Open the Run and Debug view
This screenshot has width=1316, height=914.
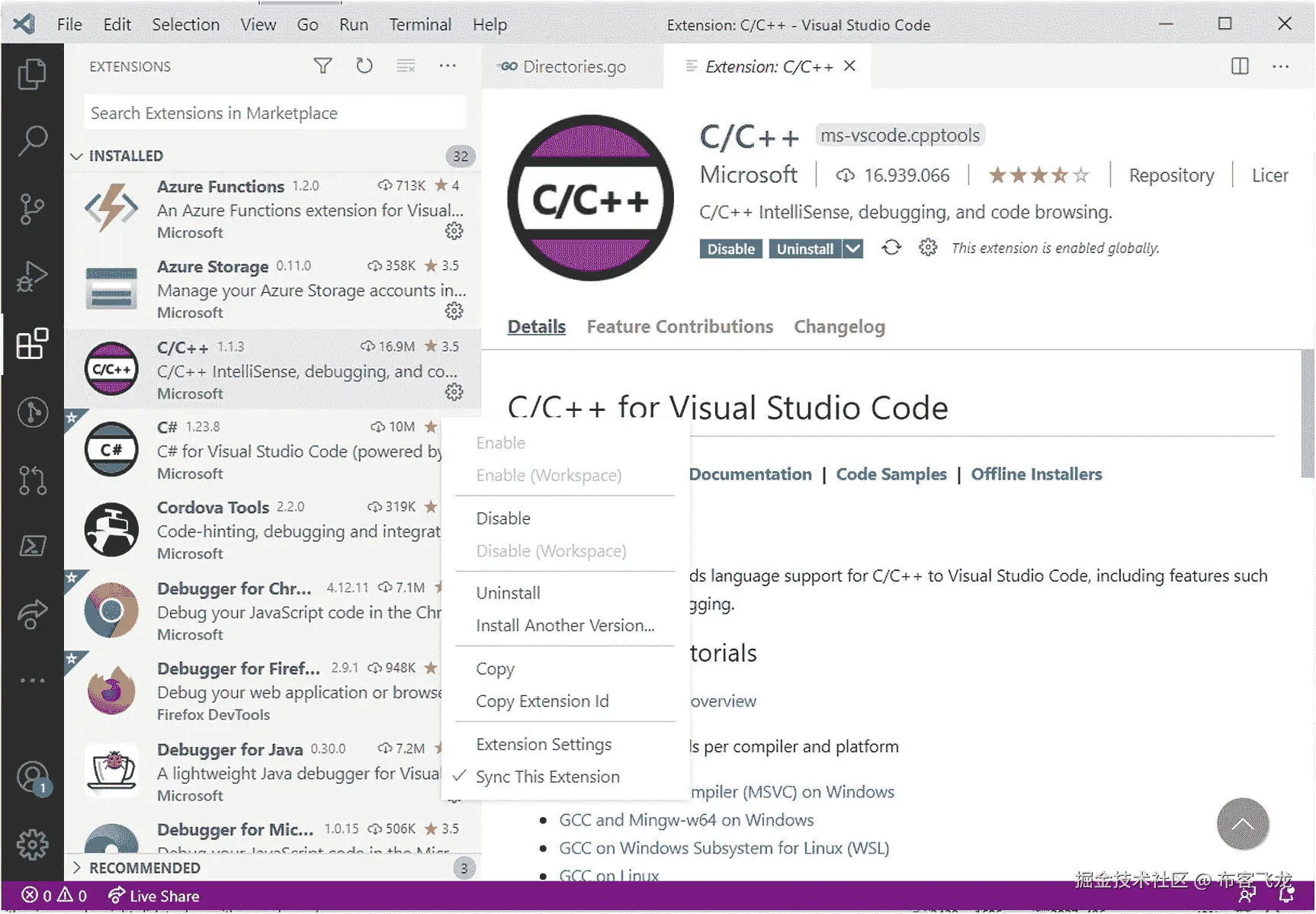[32, 276]
